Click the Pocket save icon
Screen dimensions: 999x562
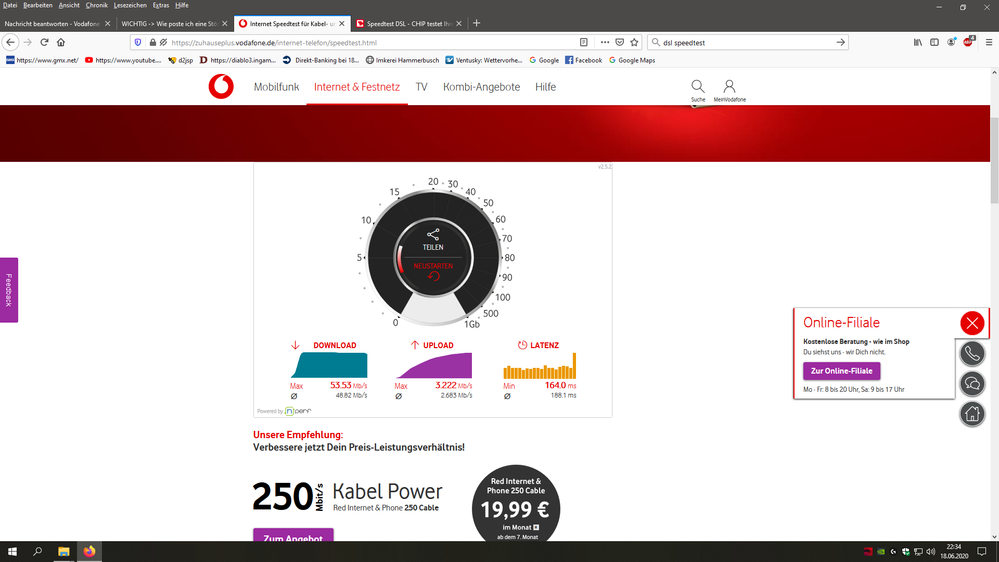pos(619,43)
